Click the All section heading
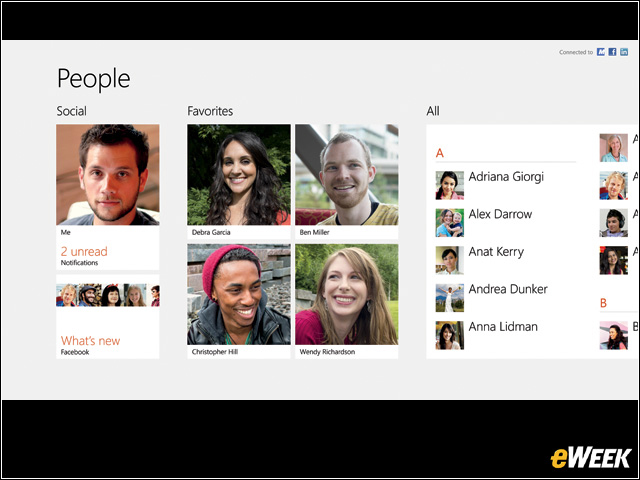The image size is (640, 480). click(433, 111)
